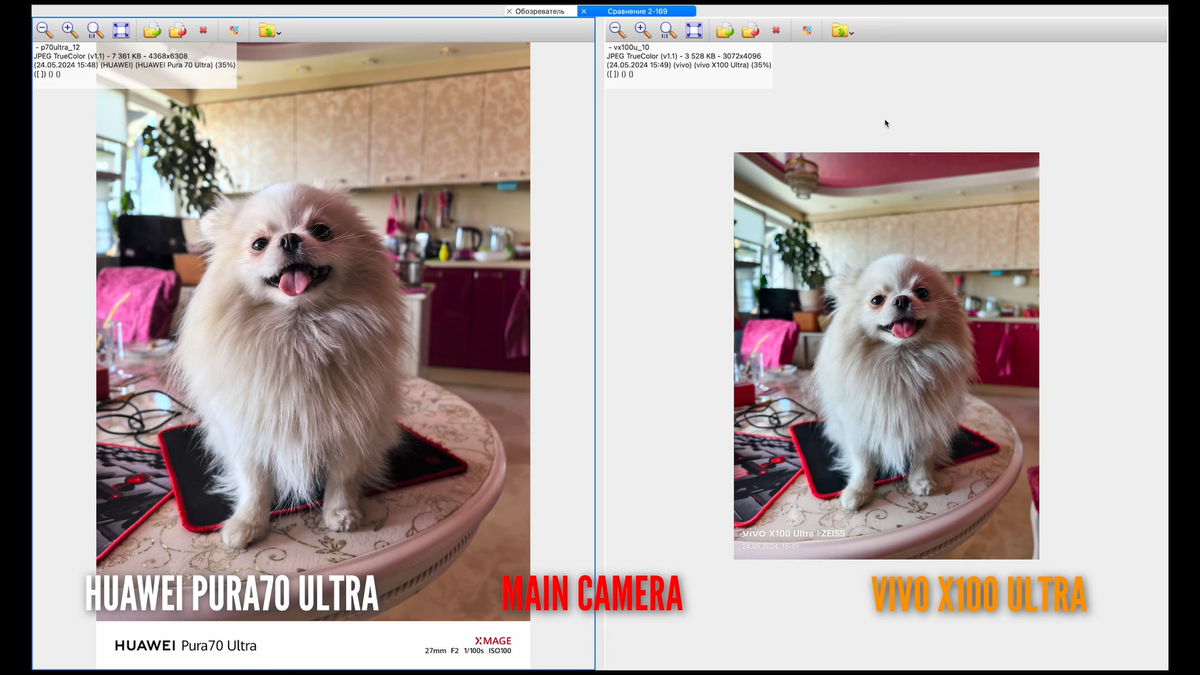Click the file name vx100u_10
Screen dimensions: 1200x675
630,47
